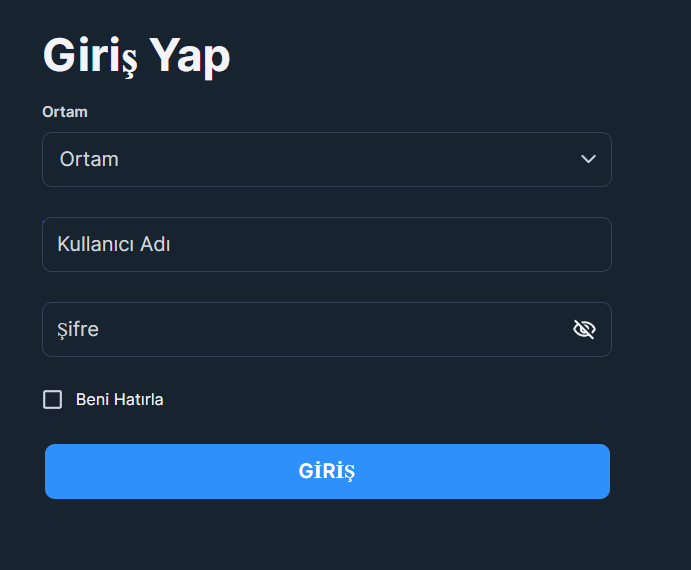Image resolution: width=691 pixels, height=570 pixels.
Task: Expand environment options via the down chevron
Action: point(588,159)
